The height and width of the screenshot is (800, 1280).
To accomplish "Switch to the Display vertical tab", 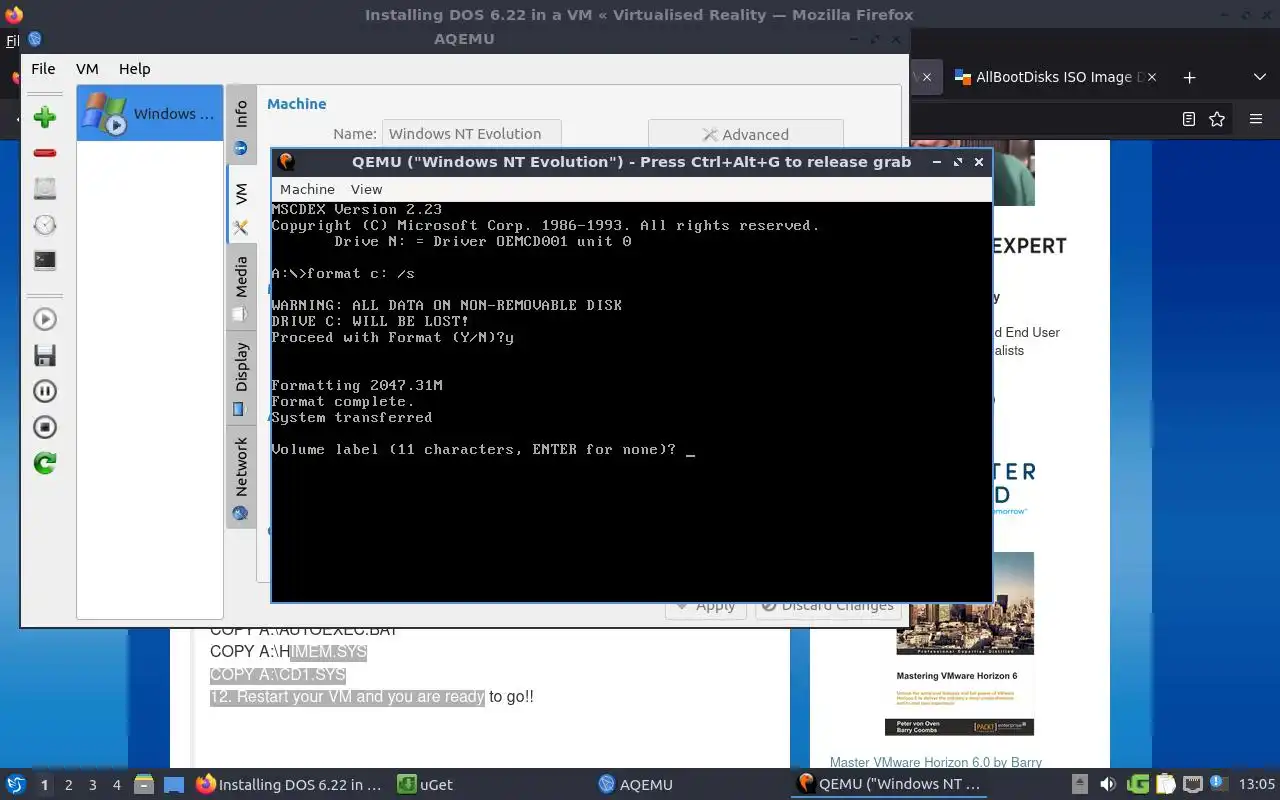I will (x=241, y=377).
